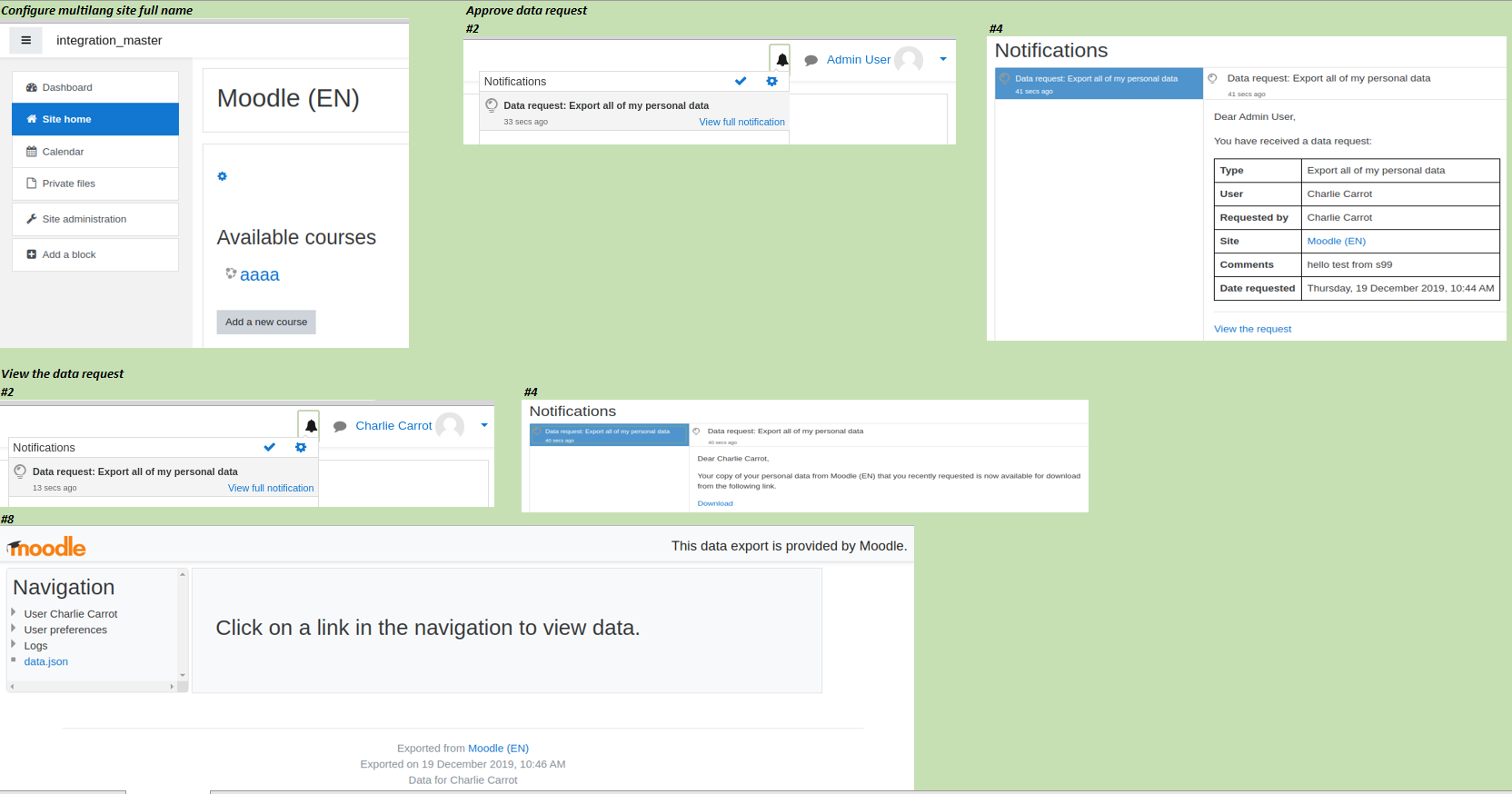Open the data.json link
1512x794 pixels.
[x=45, y=661]
